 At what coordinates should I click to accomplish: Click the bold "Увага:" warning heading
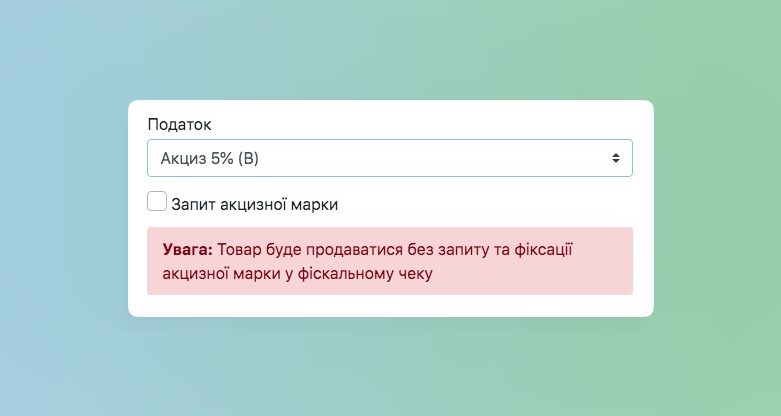click(187, 250)
